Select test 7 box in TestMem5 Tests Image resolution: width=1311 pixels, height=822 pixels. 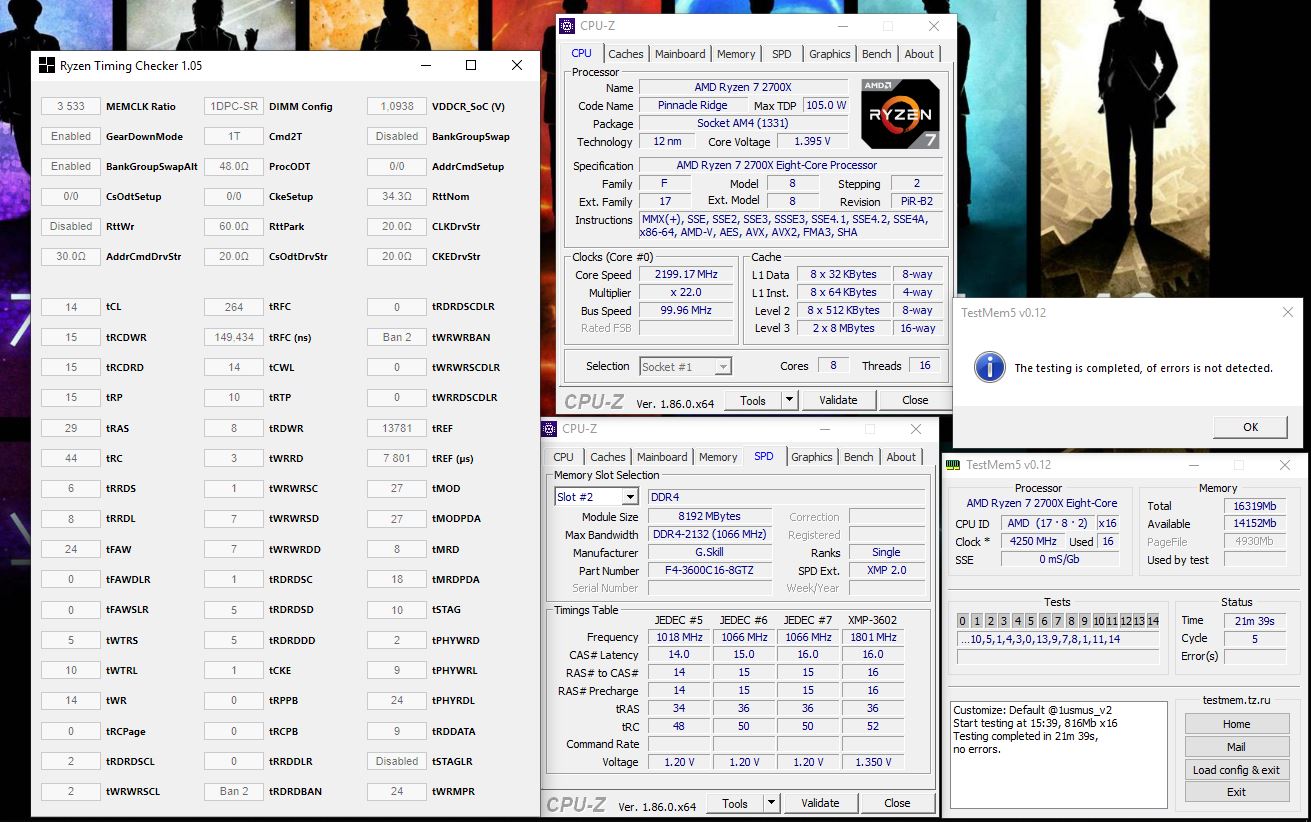point(1057,621)
